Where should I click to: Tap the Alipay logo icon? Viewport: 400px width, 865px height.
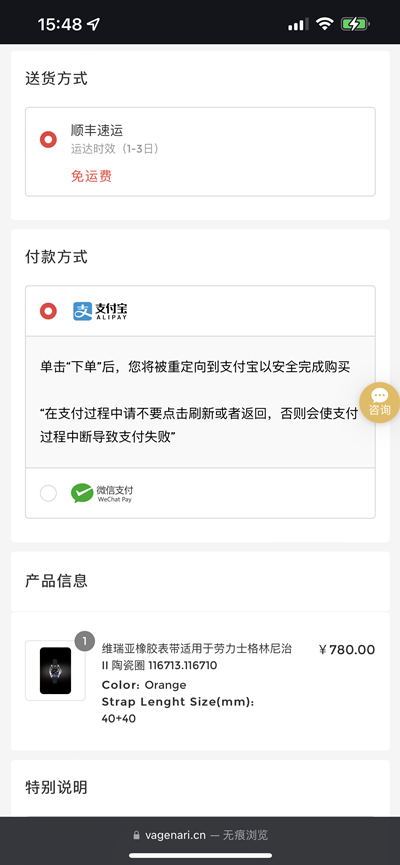tap(100, 311)
